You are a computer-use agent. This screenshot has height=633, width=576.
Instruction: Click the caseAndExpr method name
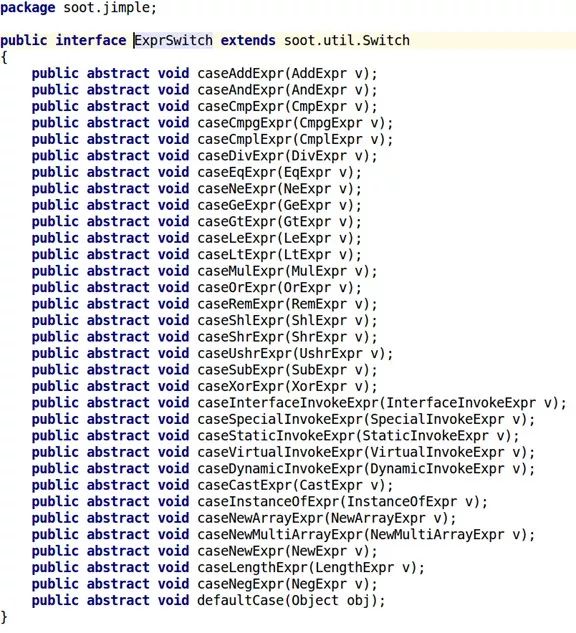241,90
